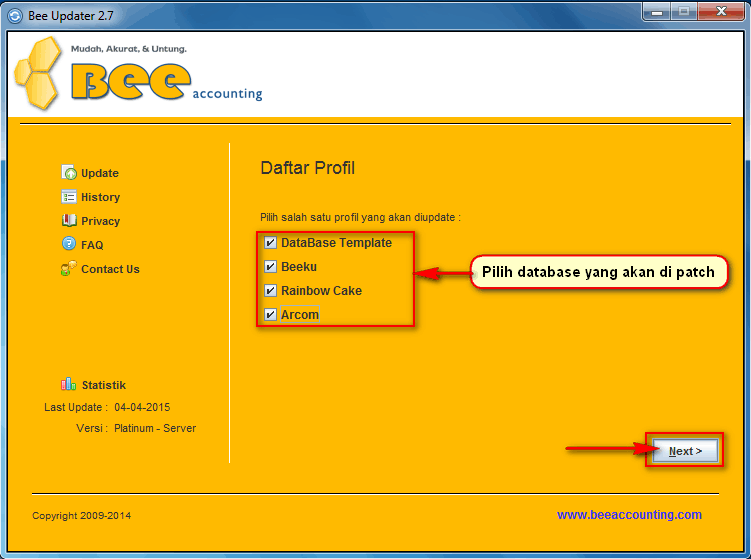Click the Contact Us icon
This screenshot has width=751, height=559.
pyautogui.click(x=69, y=269)
